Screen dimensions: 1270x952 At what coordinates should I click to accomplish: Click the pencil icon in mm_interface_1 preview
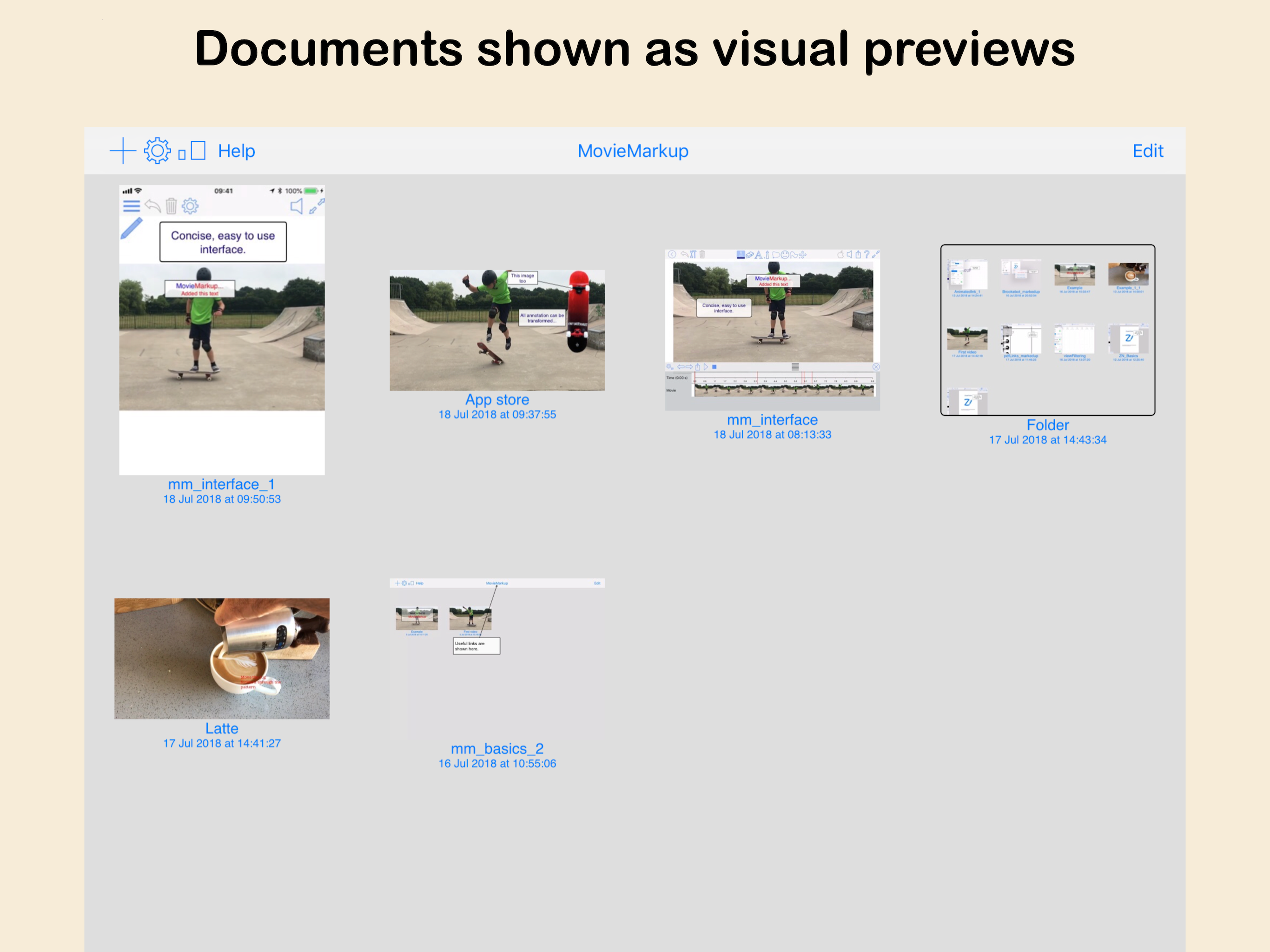click(132, 229)
